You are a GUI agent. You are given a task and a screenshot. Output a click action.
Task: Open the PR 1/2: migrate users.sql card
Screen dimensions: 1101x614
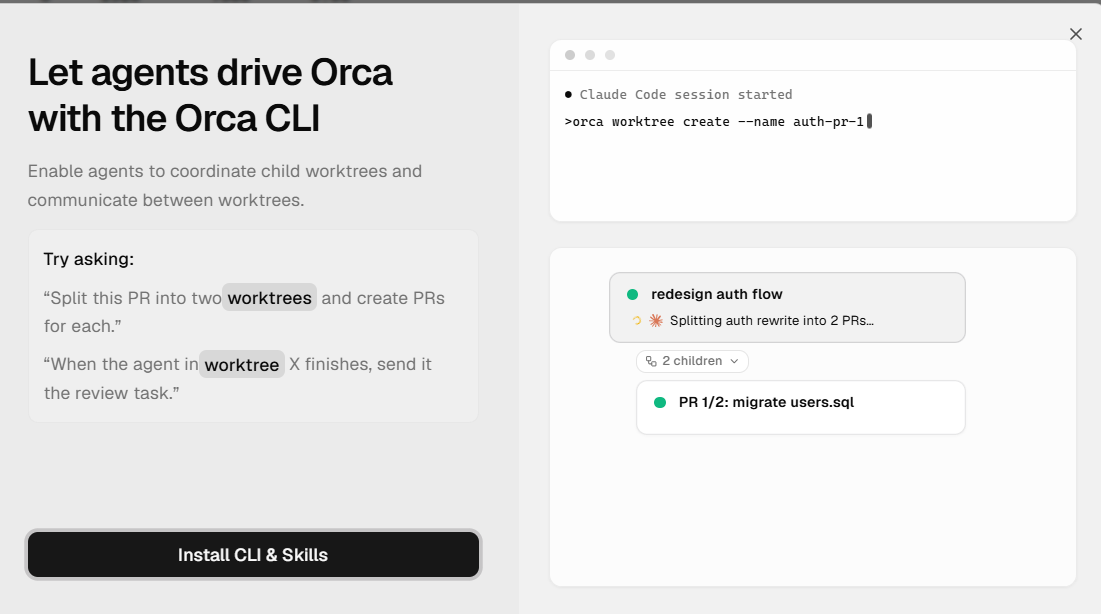800,407
